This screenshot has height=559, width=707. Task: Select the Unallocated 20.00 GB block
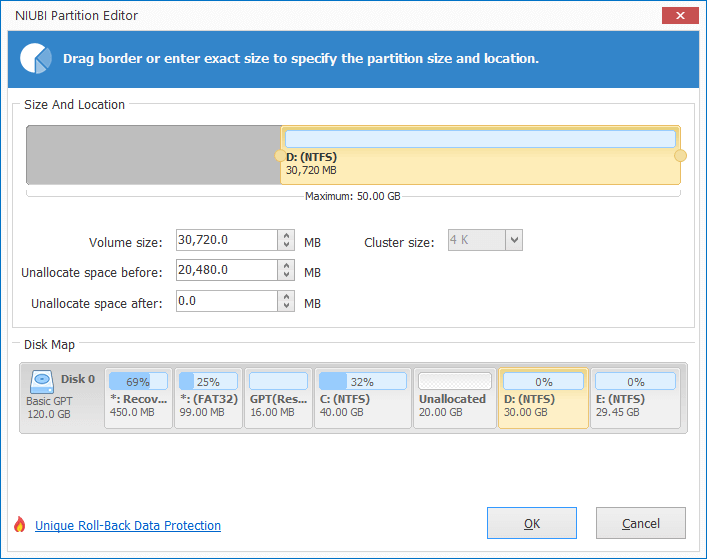tap(454, 398)
